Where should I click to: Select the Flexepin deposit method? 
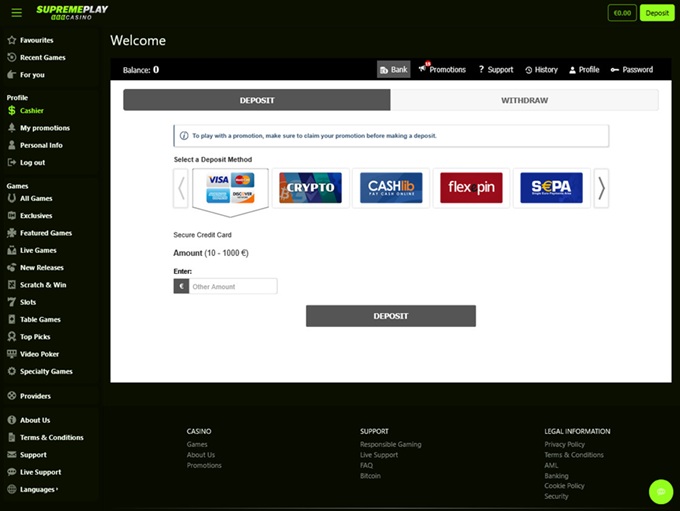click(x=471, y=188)
